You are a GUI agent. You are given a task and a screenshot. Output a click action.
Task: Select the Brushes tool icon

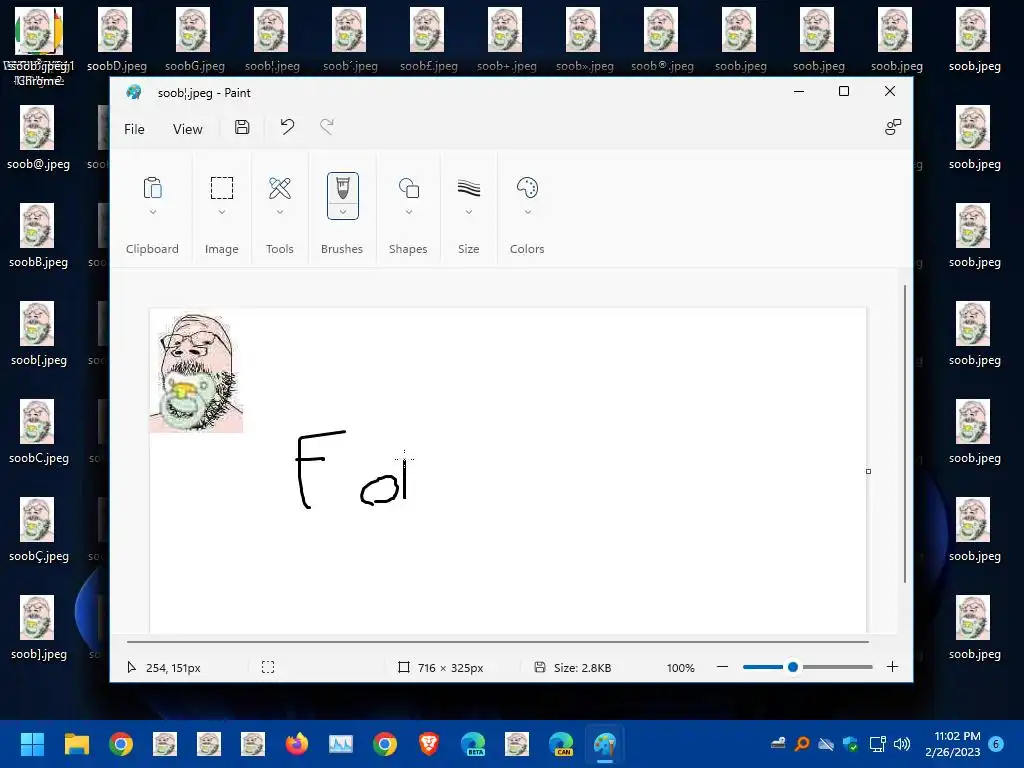(x=343, y=188)
